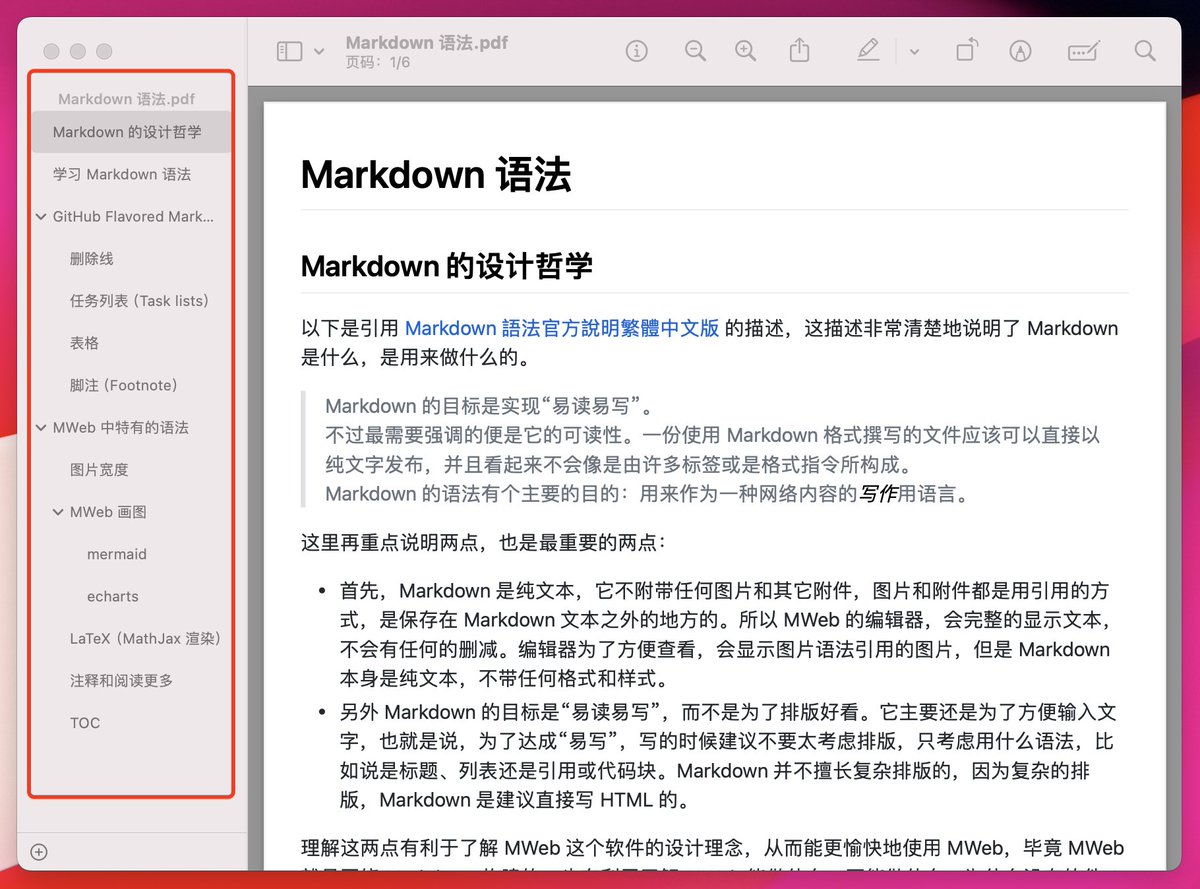1200x889 pixels.
Task: Select the Highlight pen tool
Action: (x=868, y=50)
